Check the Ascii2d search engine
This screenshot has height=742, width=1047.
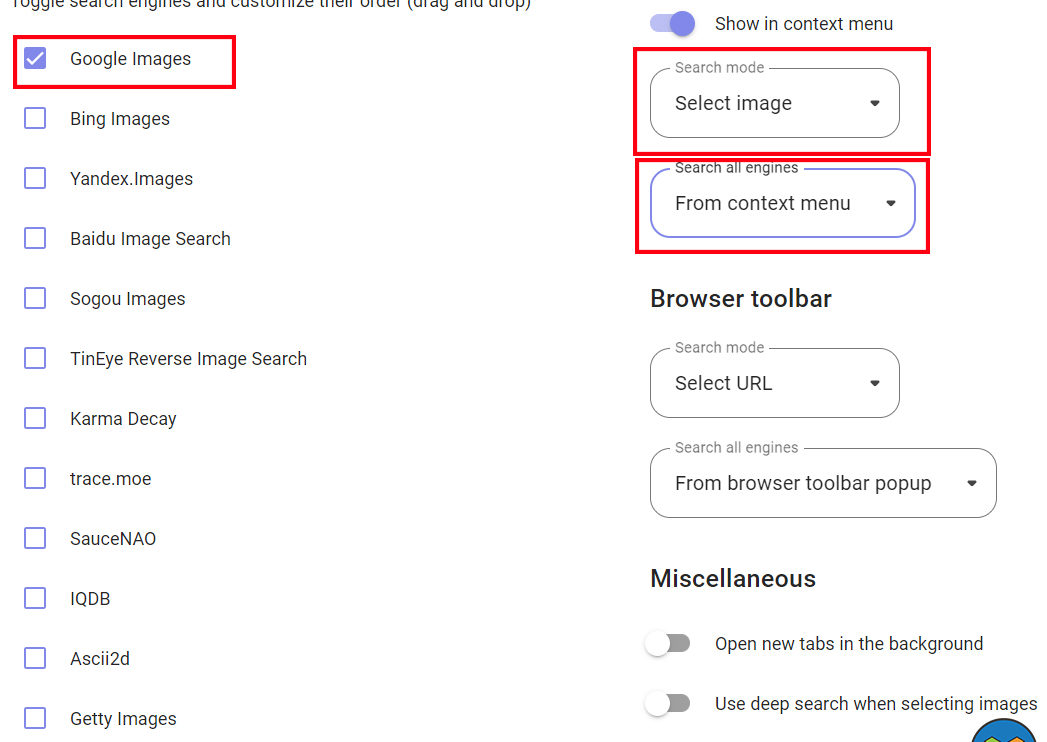35,659
